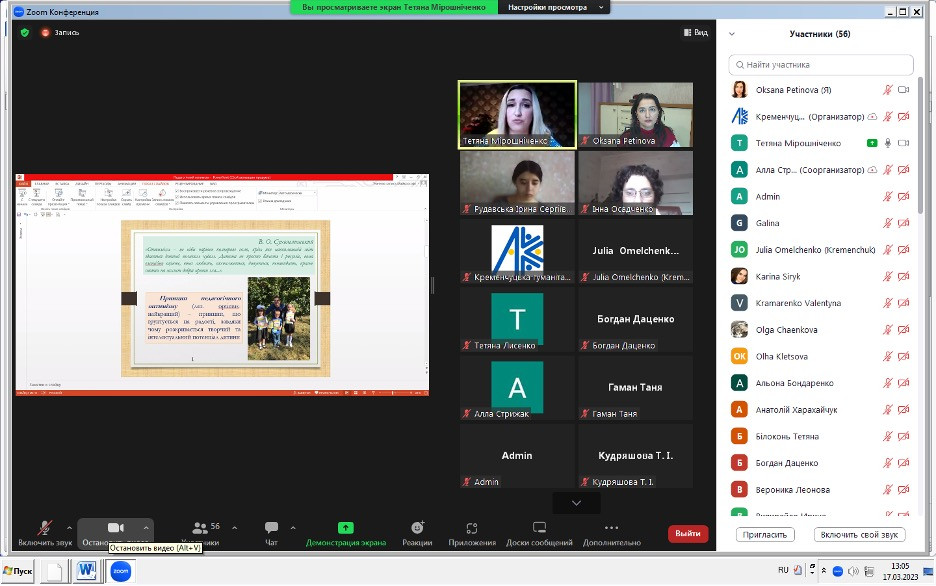
Task: Select Kramarenko Valentyna in participants list
Action: (821, 303)
